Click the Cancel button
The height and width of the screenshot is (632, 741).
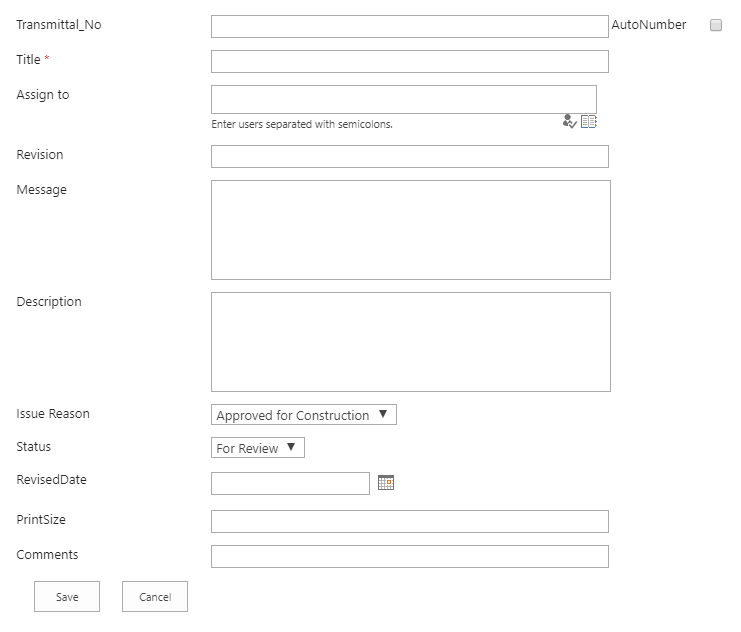pos(155,597)
